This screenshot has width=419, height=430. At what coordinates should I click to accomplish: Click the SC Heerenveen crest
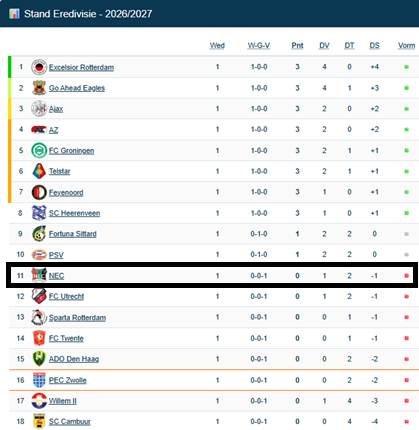[x=39, y=213]
